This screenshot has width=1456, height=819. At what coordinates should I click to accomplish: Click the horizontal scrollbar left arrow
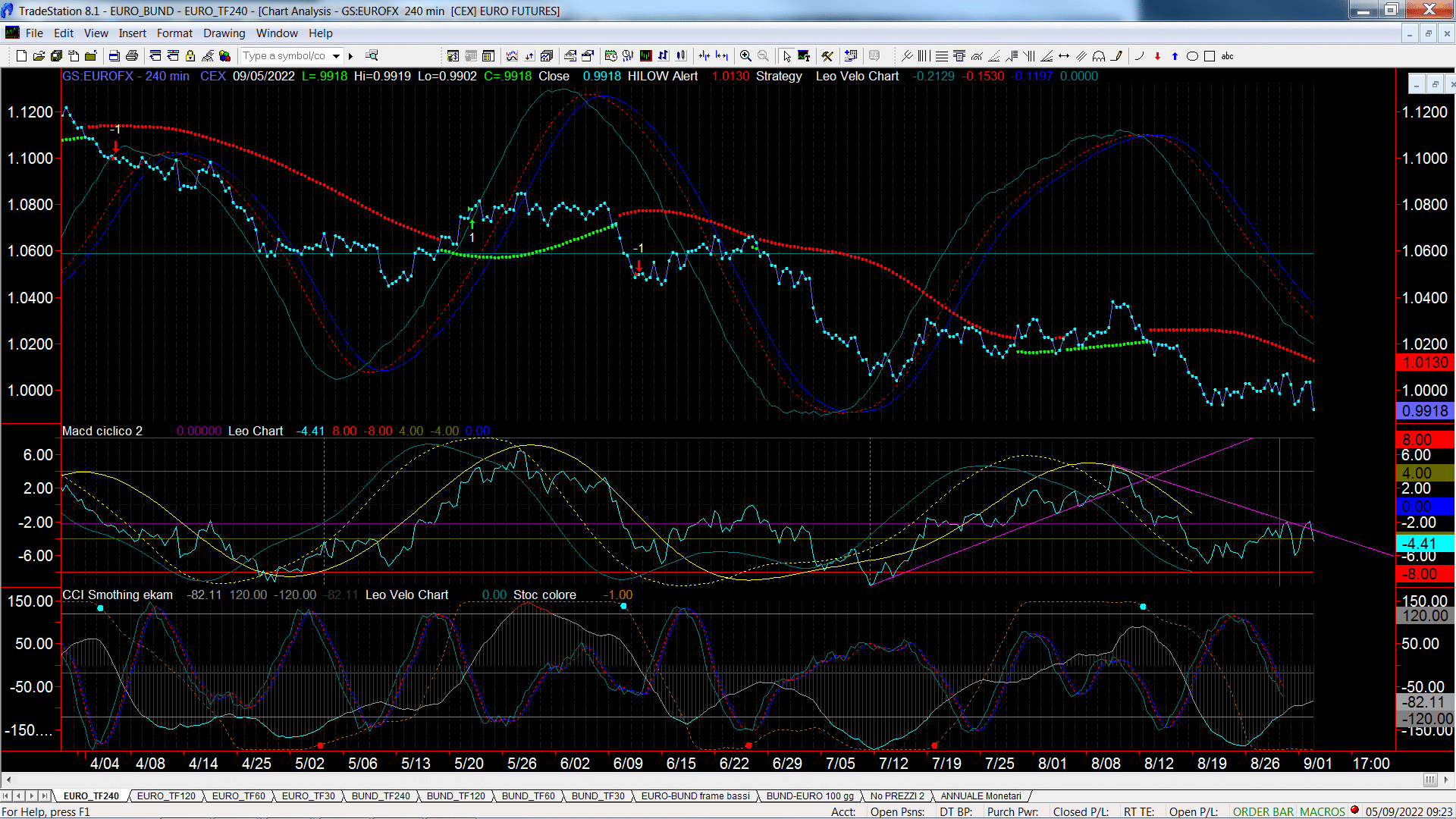8,780
